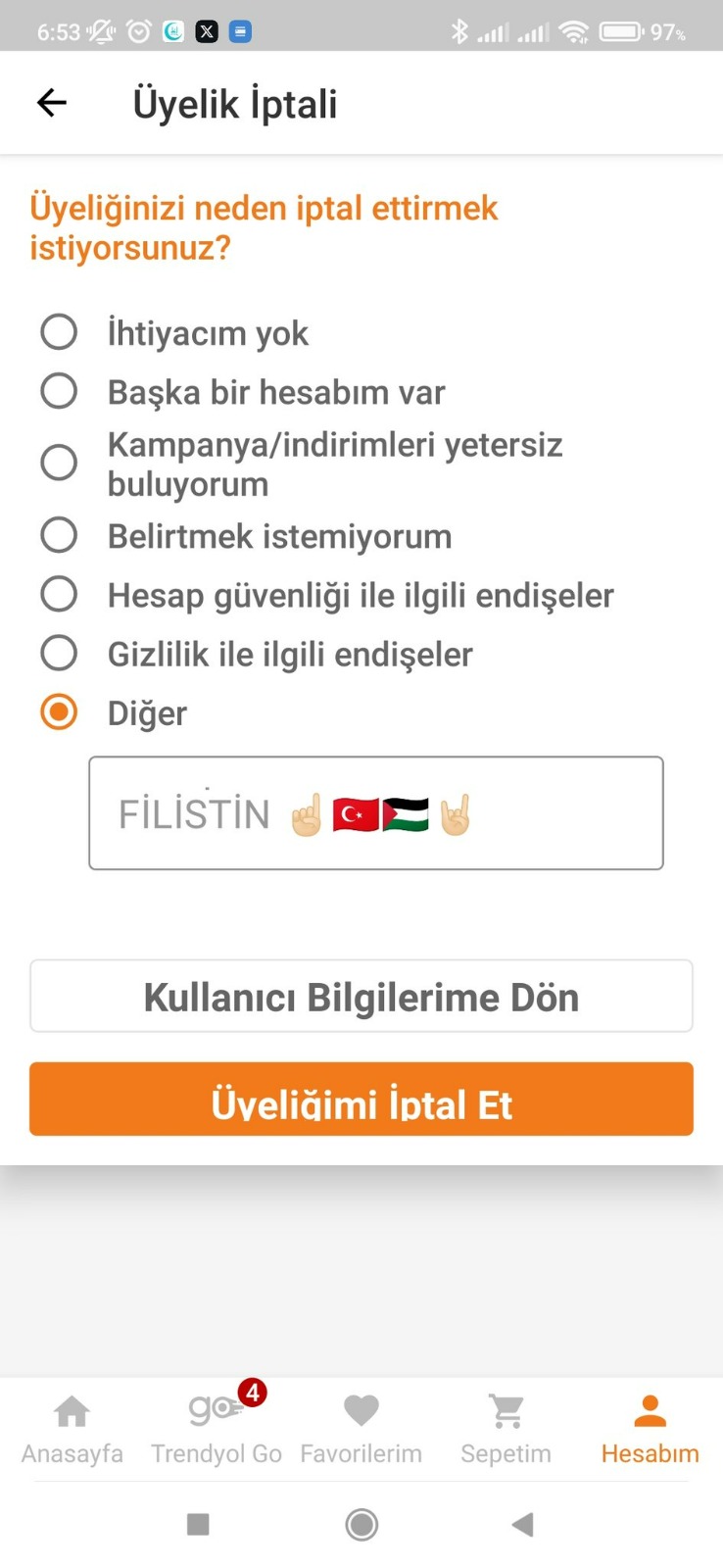Tap the notification badge on Trendyol Go
The image size is (723, 1568).
(253, 1395)
